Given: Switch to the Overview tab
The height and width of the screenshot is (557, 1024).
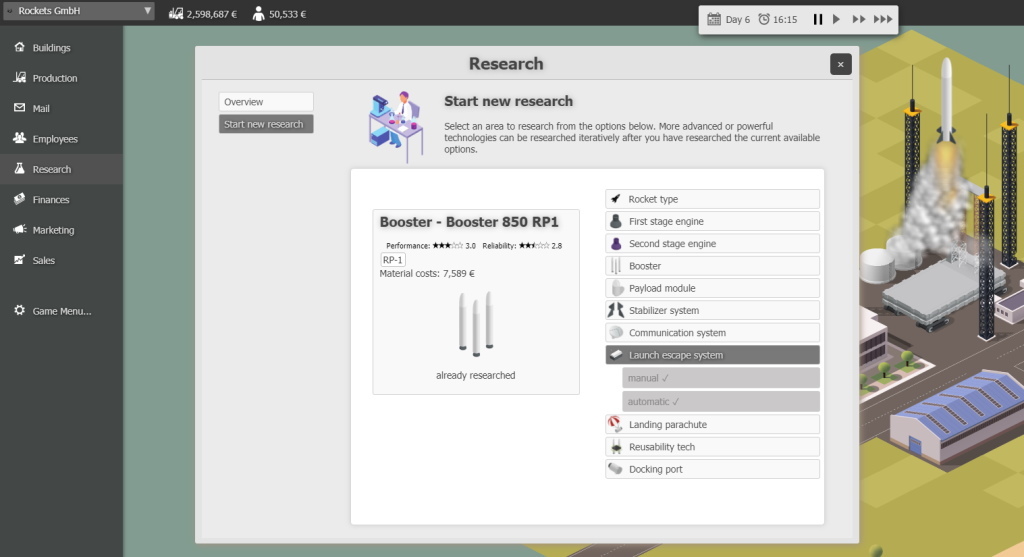Looking at the screenshot, I should coord(266,102).
